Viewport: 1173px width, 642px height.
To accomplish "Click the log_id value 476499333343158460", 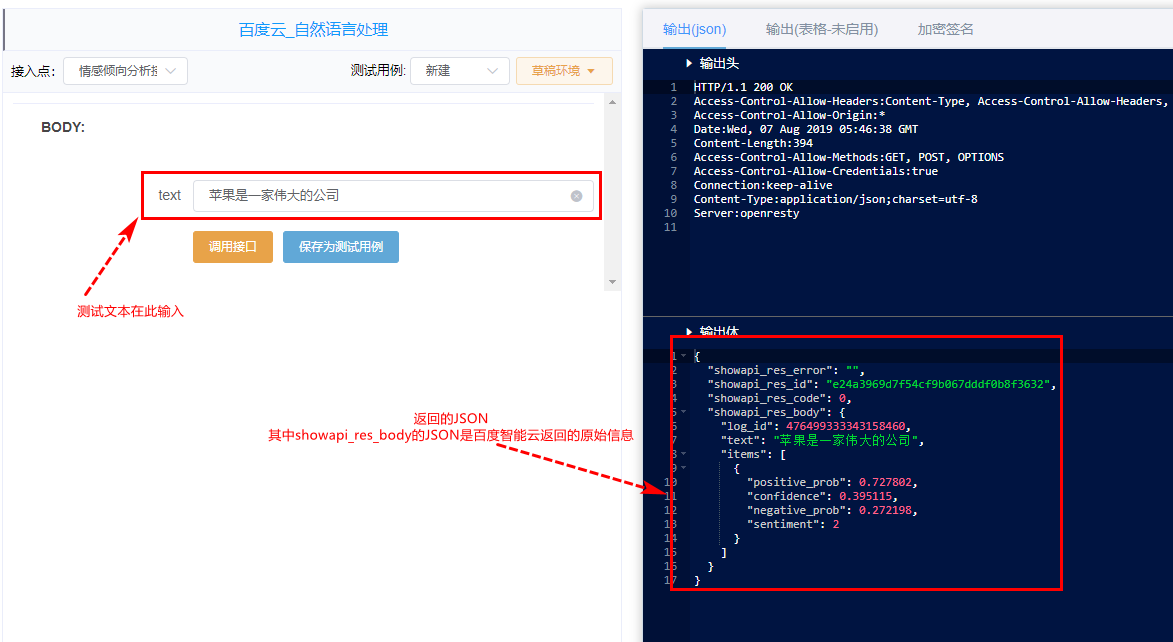I will click(x=845, y=427).
